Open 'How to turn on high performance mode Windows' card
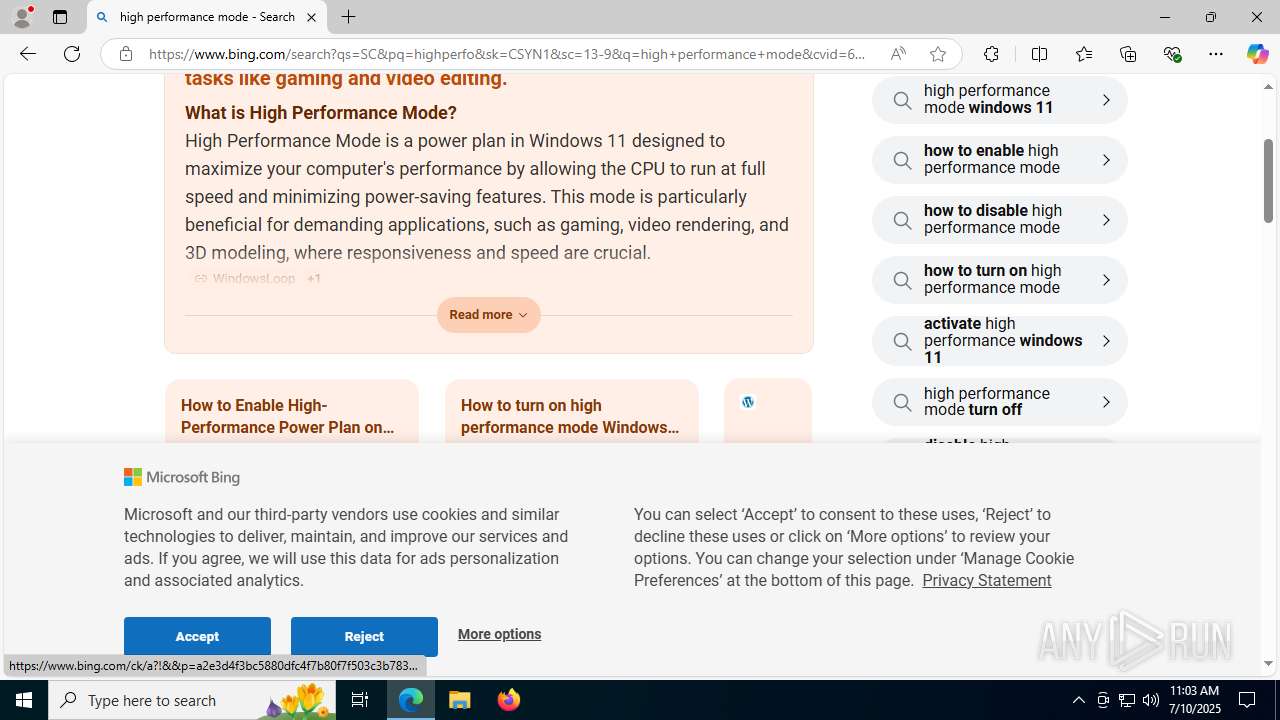The width and height of the screenshot is (1280, 720). click(571, 416)
